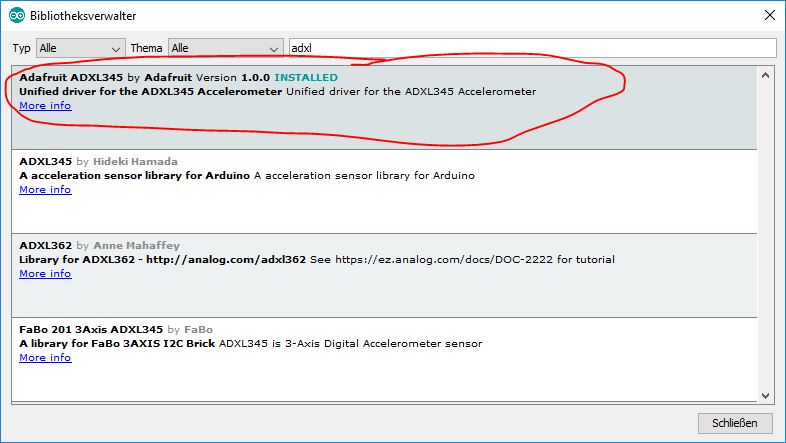Click the scrollbar down arrow in library list

(x=766, y=395)
